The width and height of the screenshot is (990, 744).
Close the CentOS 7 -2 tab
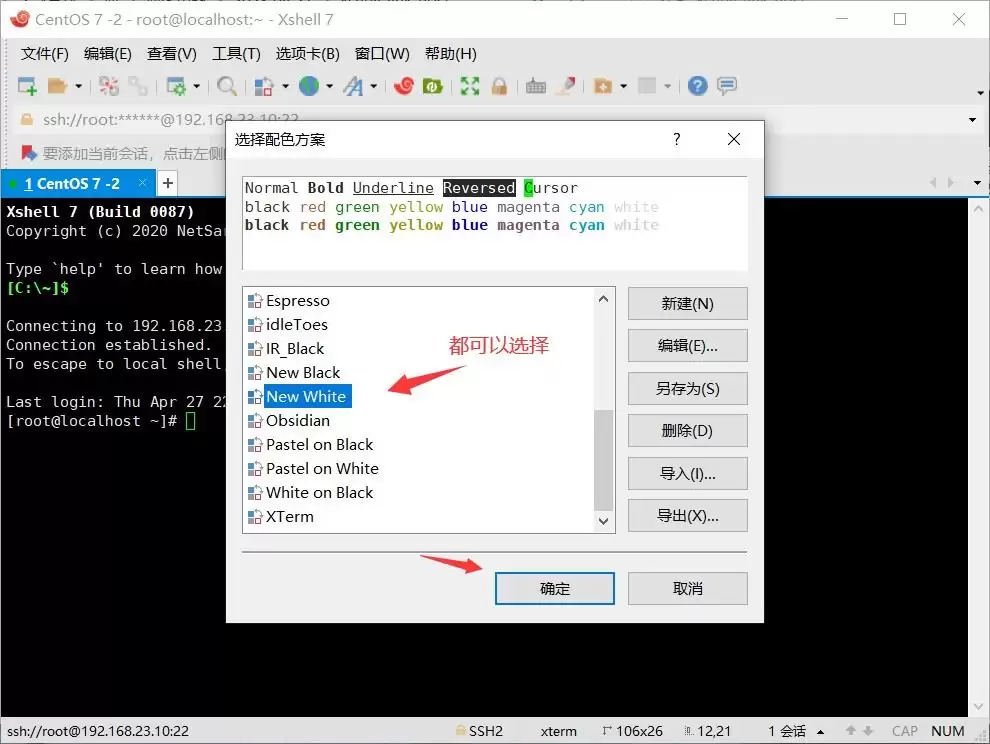(143, 183)
